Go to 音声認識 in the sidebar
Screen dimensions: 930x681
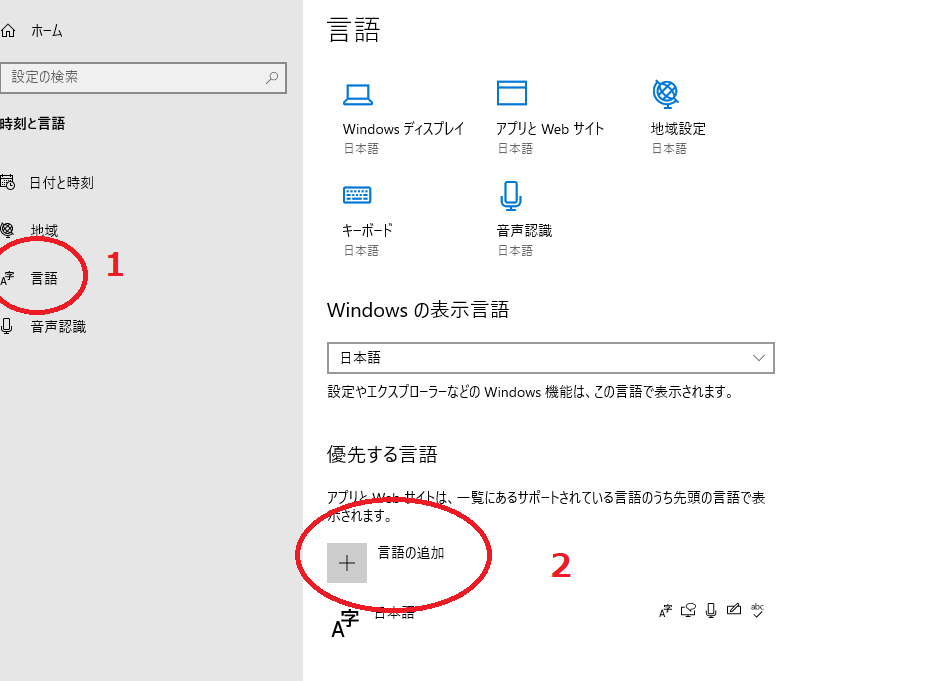(58, 327)
